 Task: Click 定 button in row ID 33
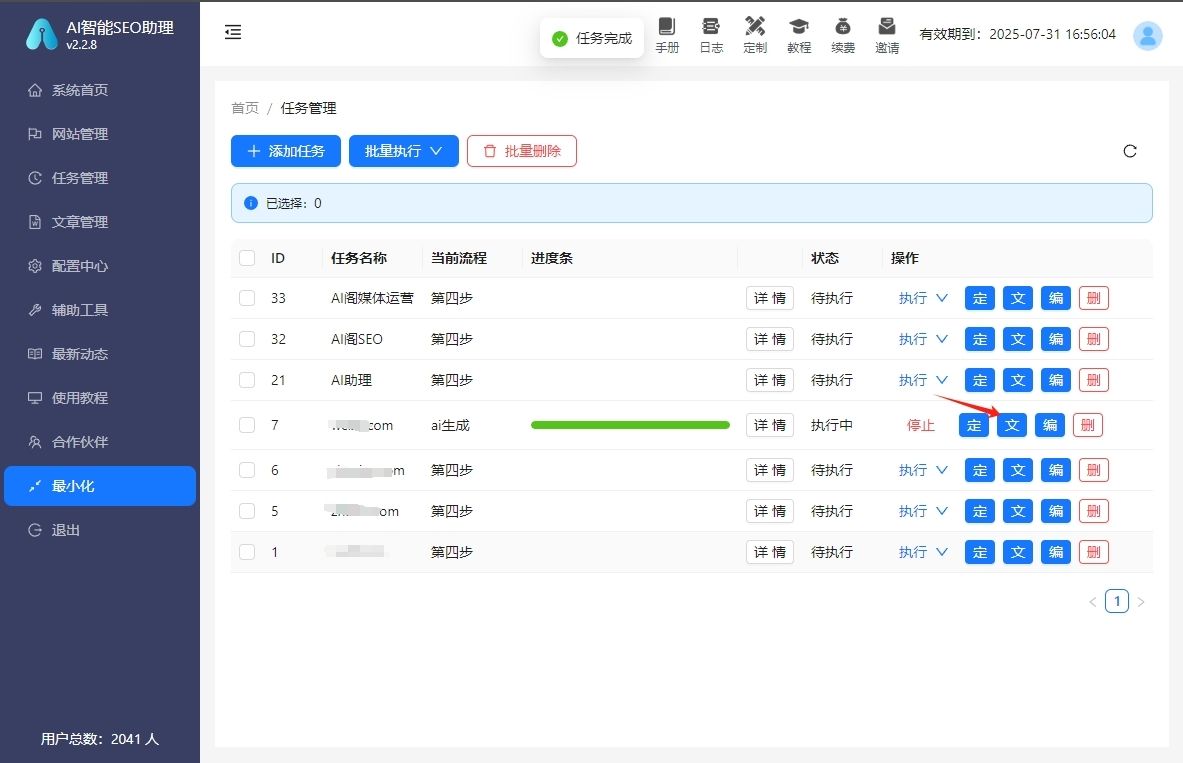click(979, 298)
